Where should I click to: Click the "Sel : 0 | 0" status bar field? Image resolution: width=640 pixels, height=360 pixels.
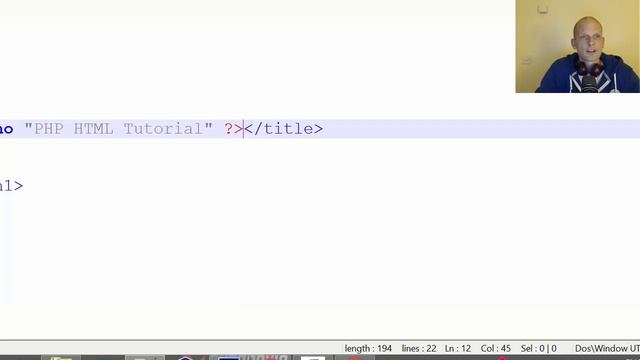click(x=538, y=349)
